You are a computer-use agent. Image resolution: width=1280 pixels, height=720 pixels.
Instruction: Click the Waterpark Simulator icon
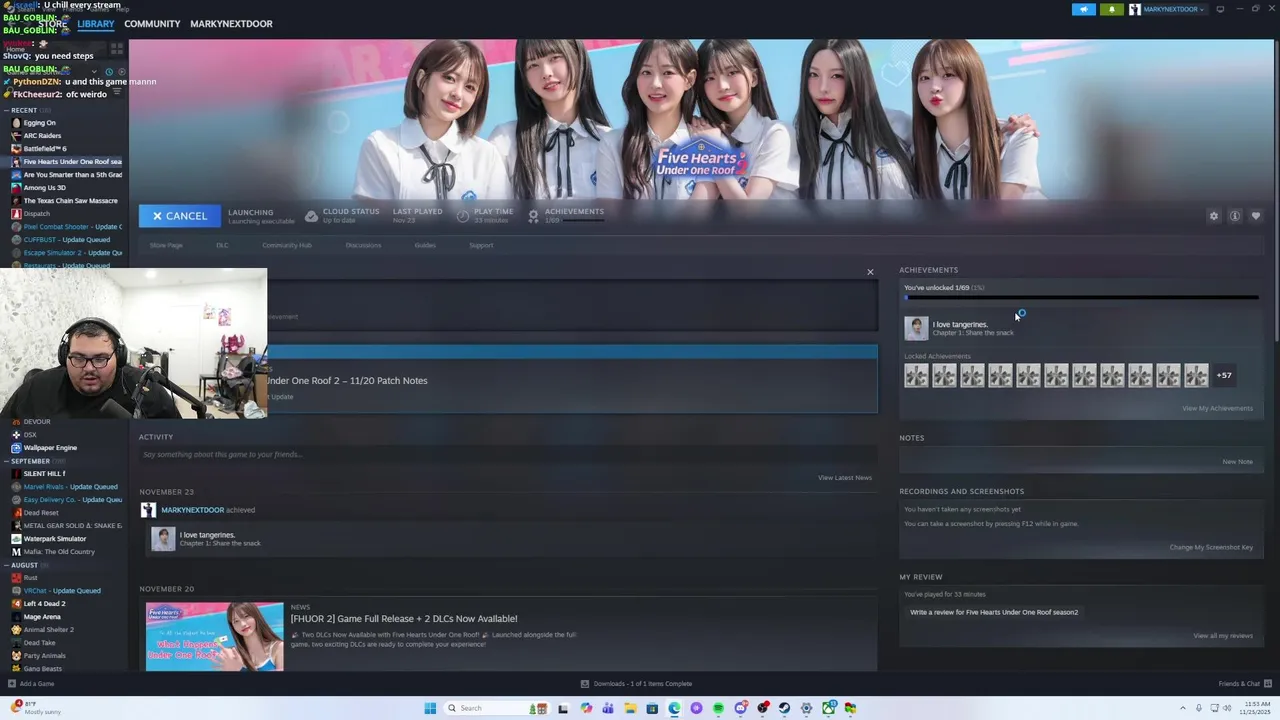16,539
